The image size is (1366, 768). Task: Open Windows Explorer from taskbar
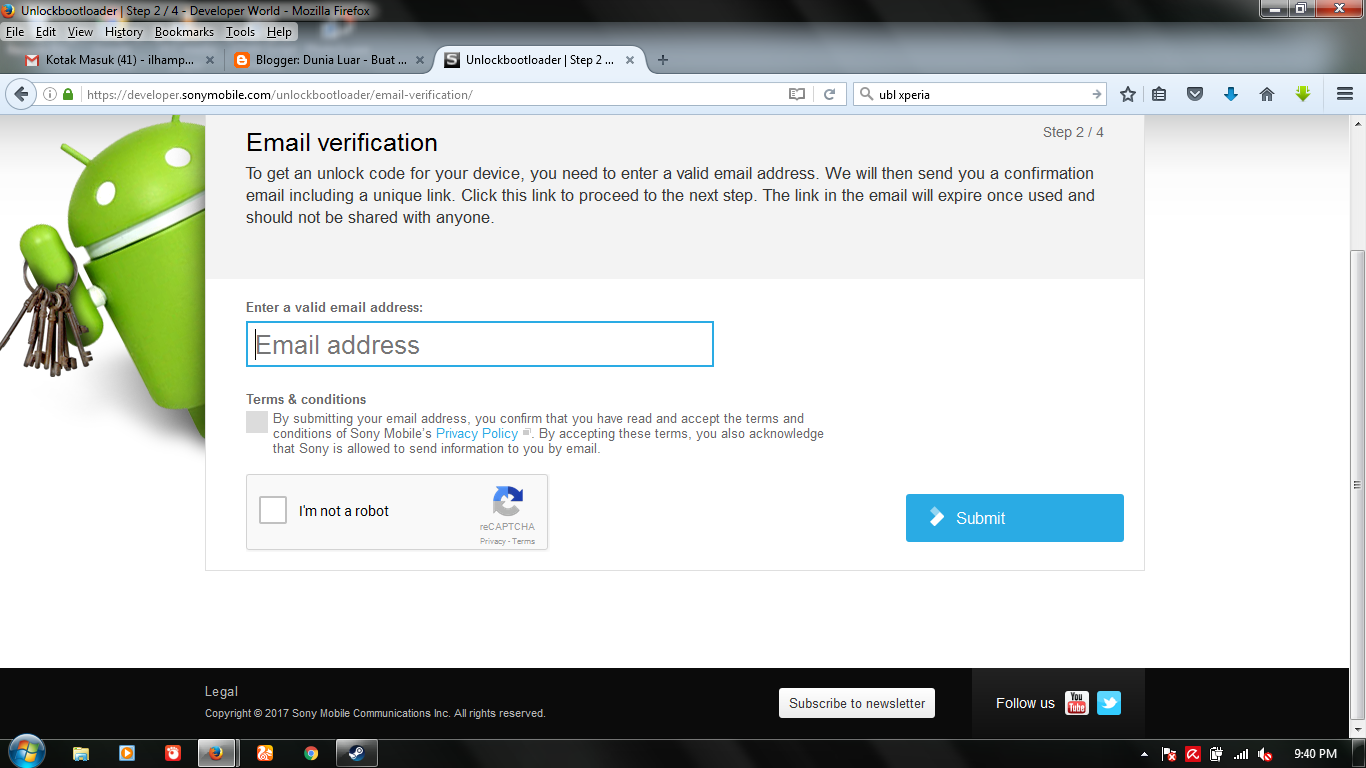(x=81, y=754)
